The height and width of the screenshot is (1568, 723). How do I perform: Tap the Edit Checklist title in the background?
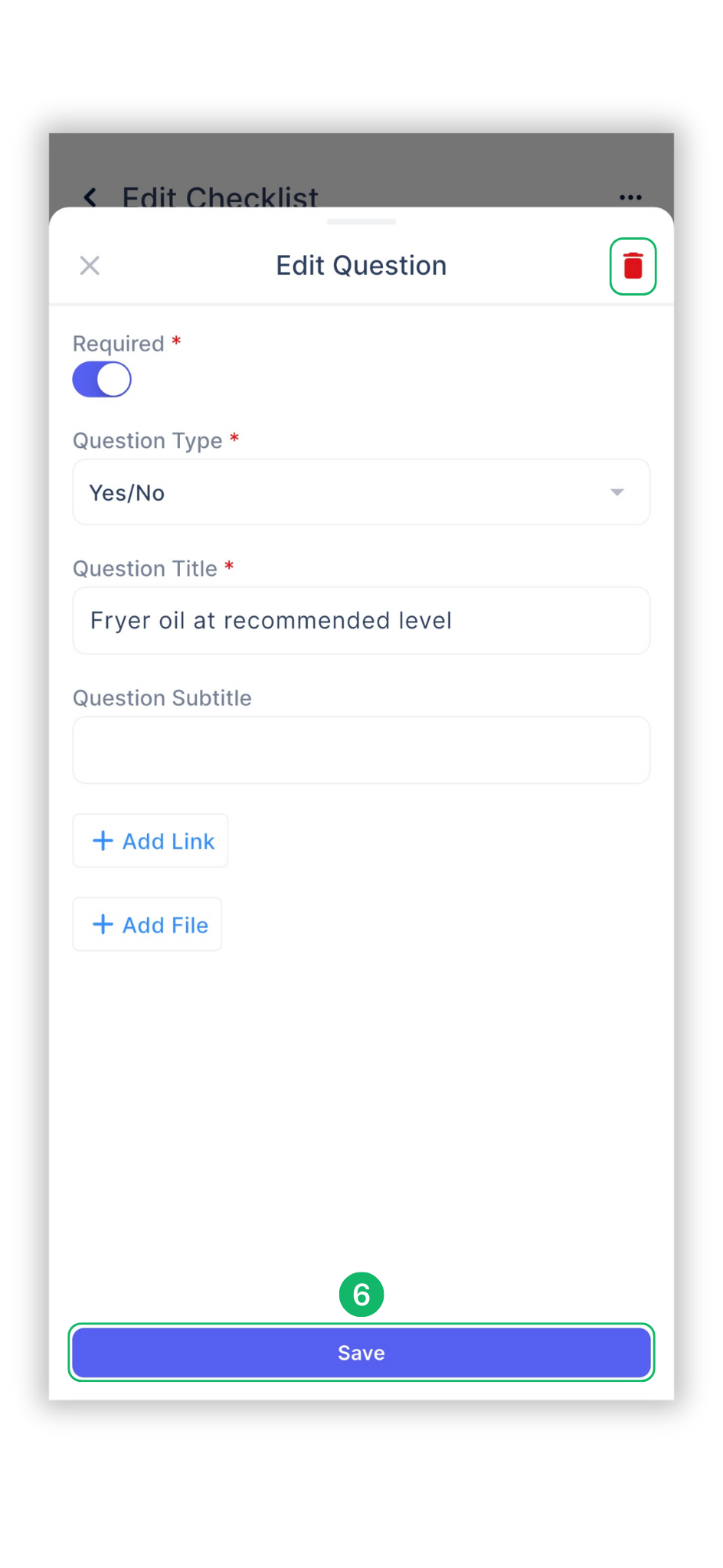(221, 198)
